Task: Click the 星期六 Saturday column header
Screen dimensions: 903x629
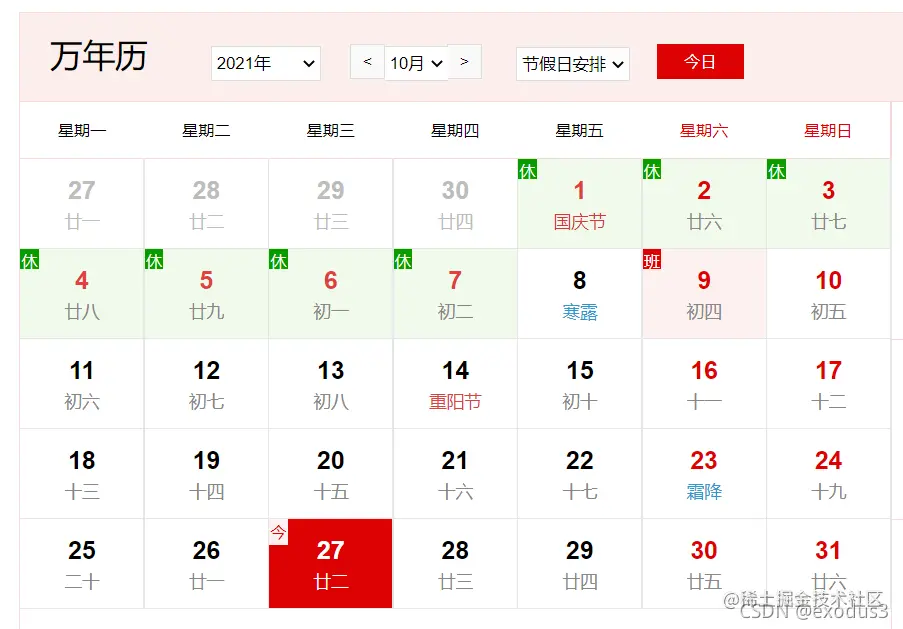Action: click(703, 130)
